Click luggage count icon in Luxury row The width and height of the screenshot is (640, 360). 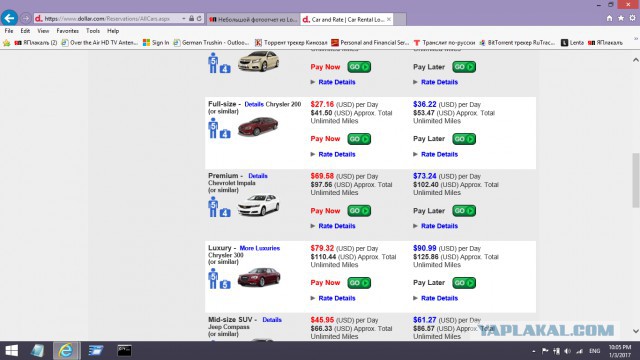click(225, 284)
